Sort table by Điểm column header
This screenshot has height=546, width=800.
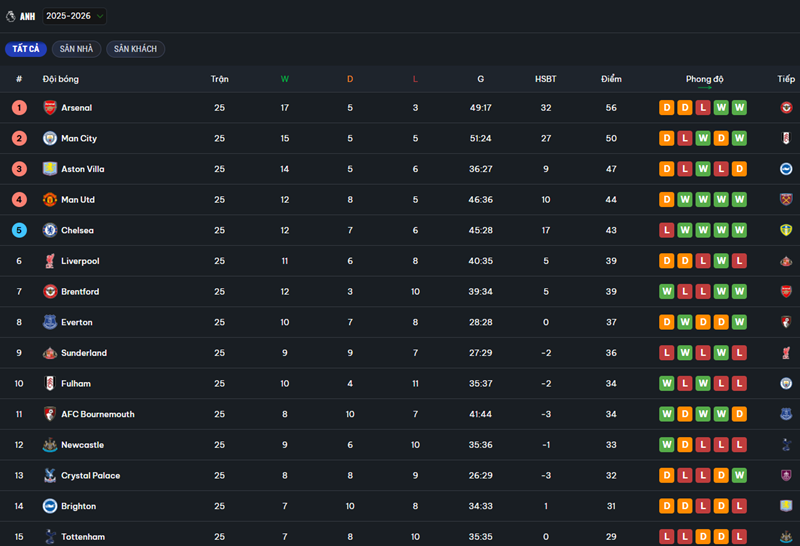[x=611, y=79]
